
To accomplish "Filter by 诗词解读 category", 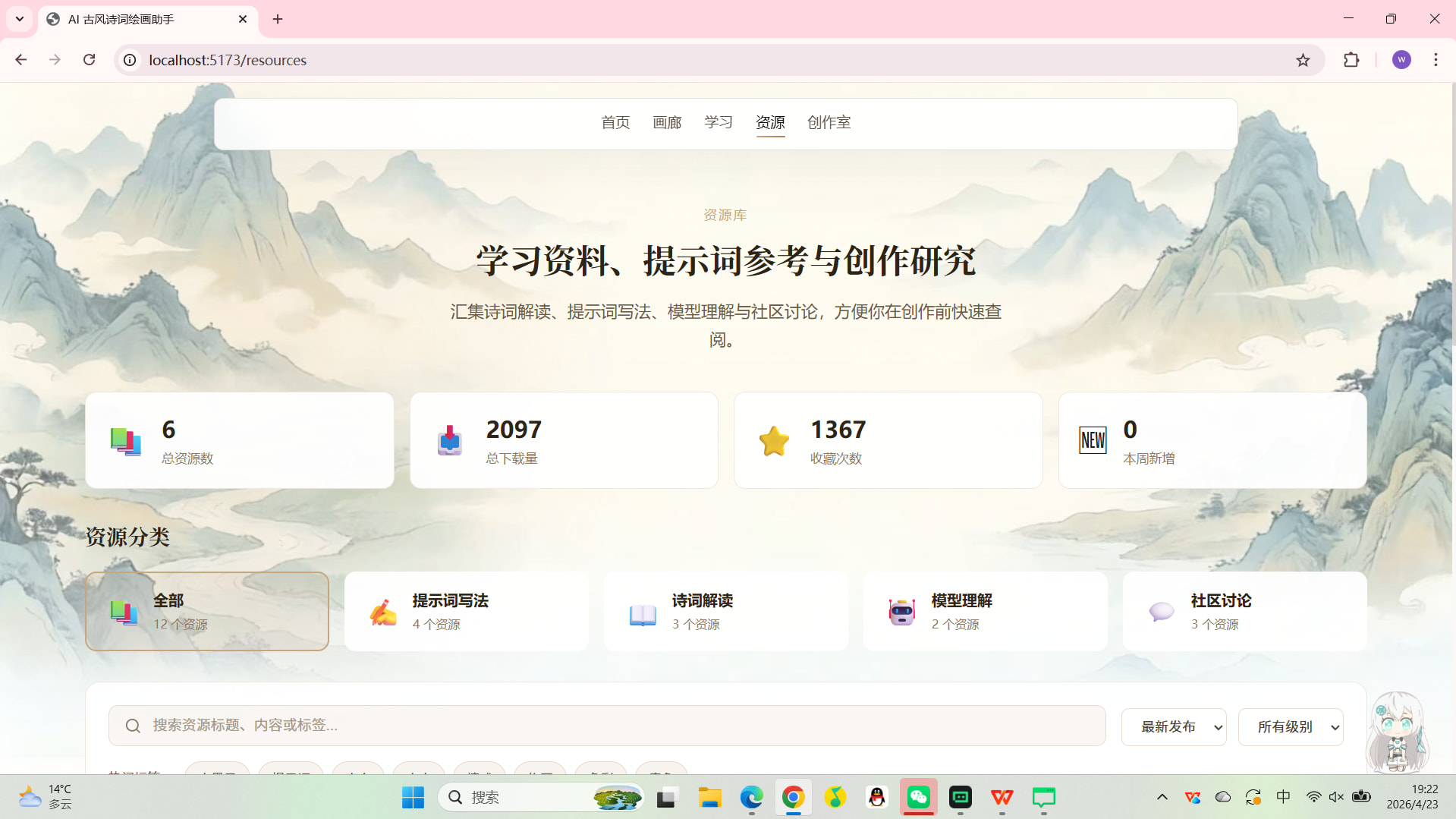I will point(726,611).
